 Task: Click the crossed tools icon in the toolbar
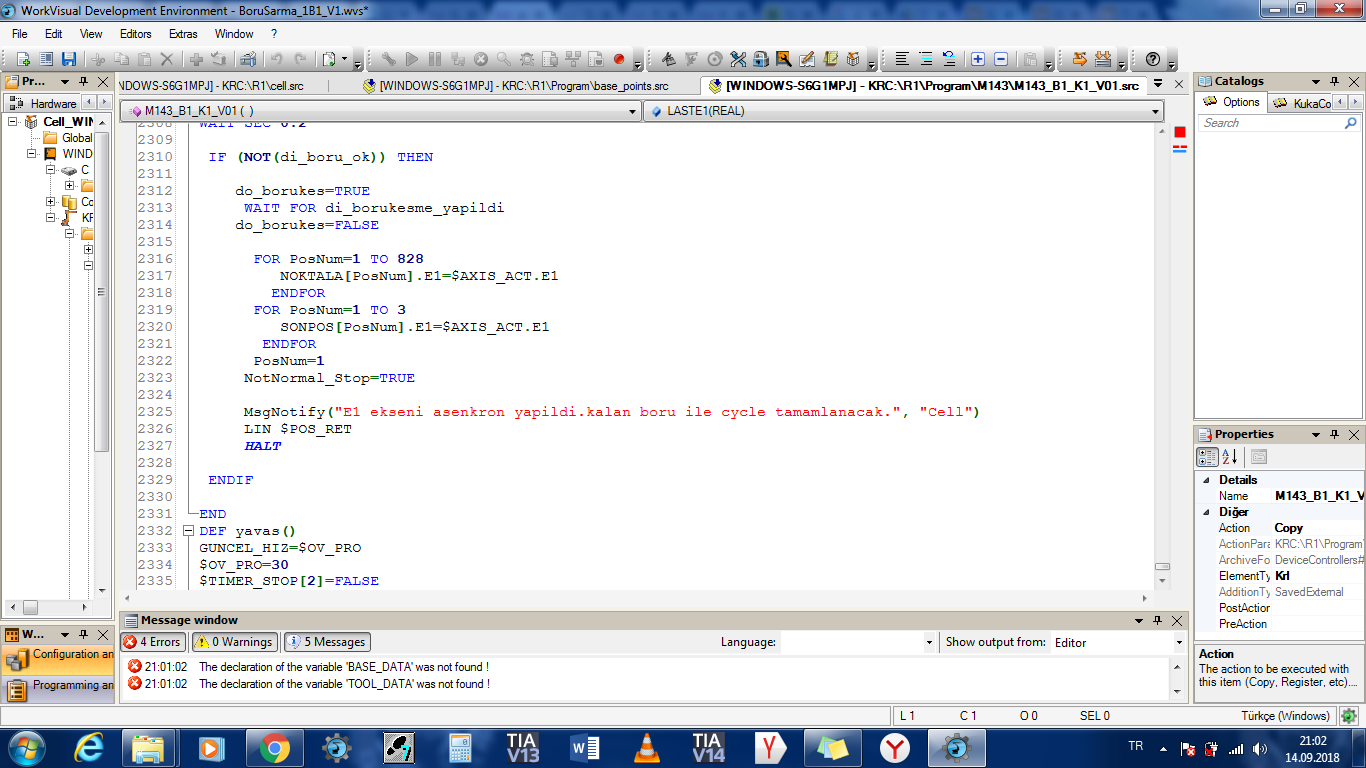738,59
